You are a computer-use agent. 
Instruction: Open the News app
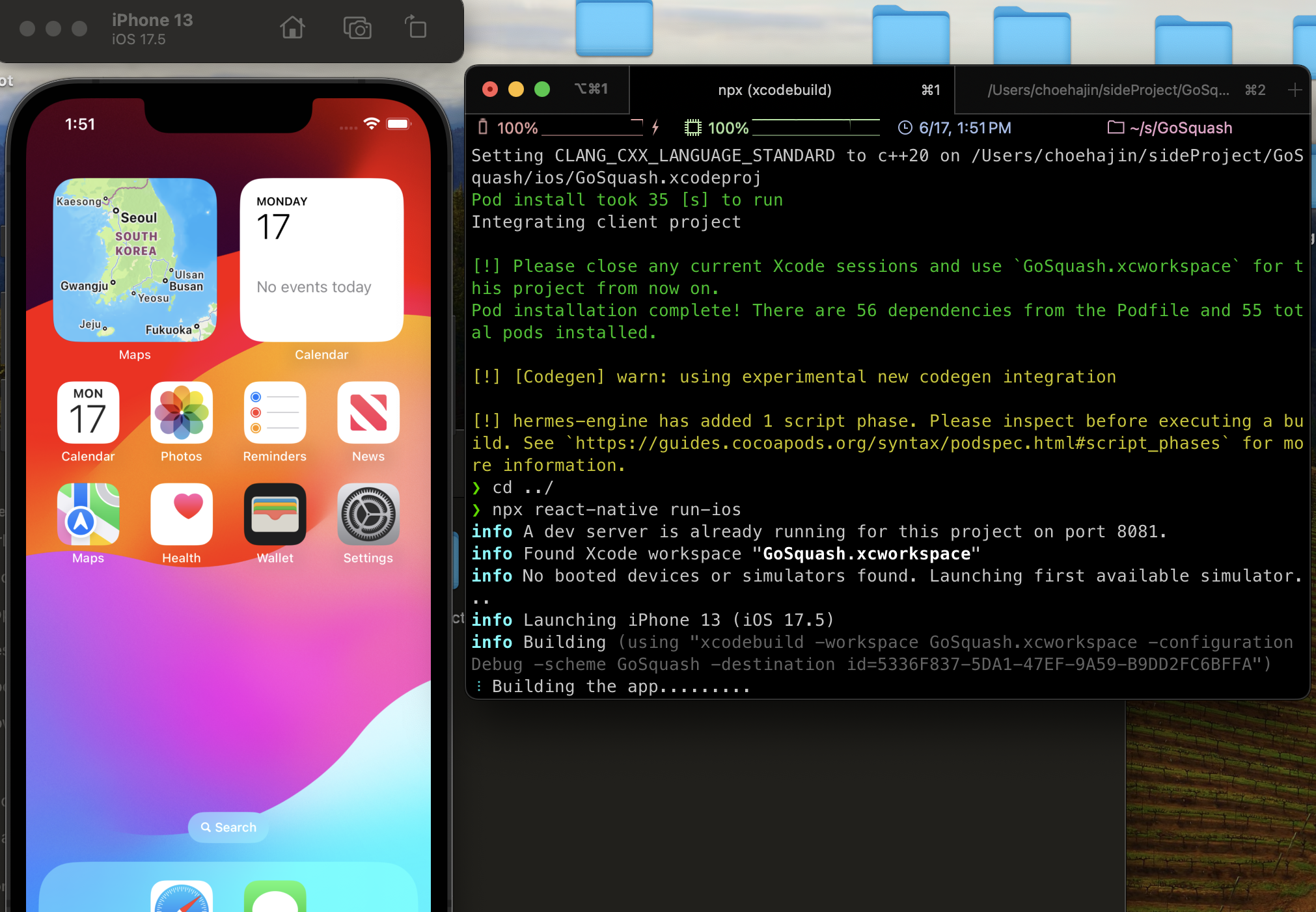[368, 412]
